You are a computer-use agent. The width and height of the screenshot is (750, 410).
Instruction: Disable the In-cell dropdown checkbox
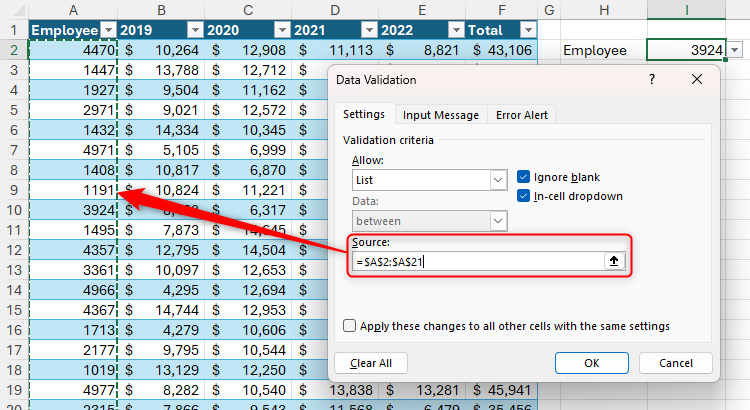pyautogui.click(x=524, y=196)
